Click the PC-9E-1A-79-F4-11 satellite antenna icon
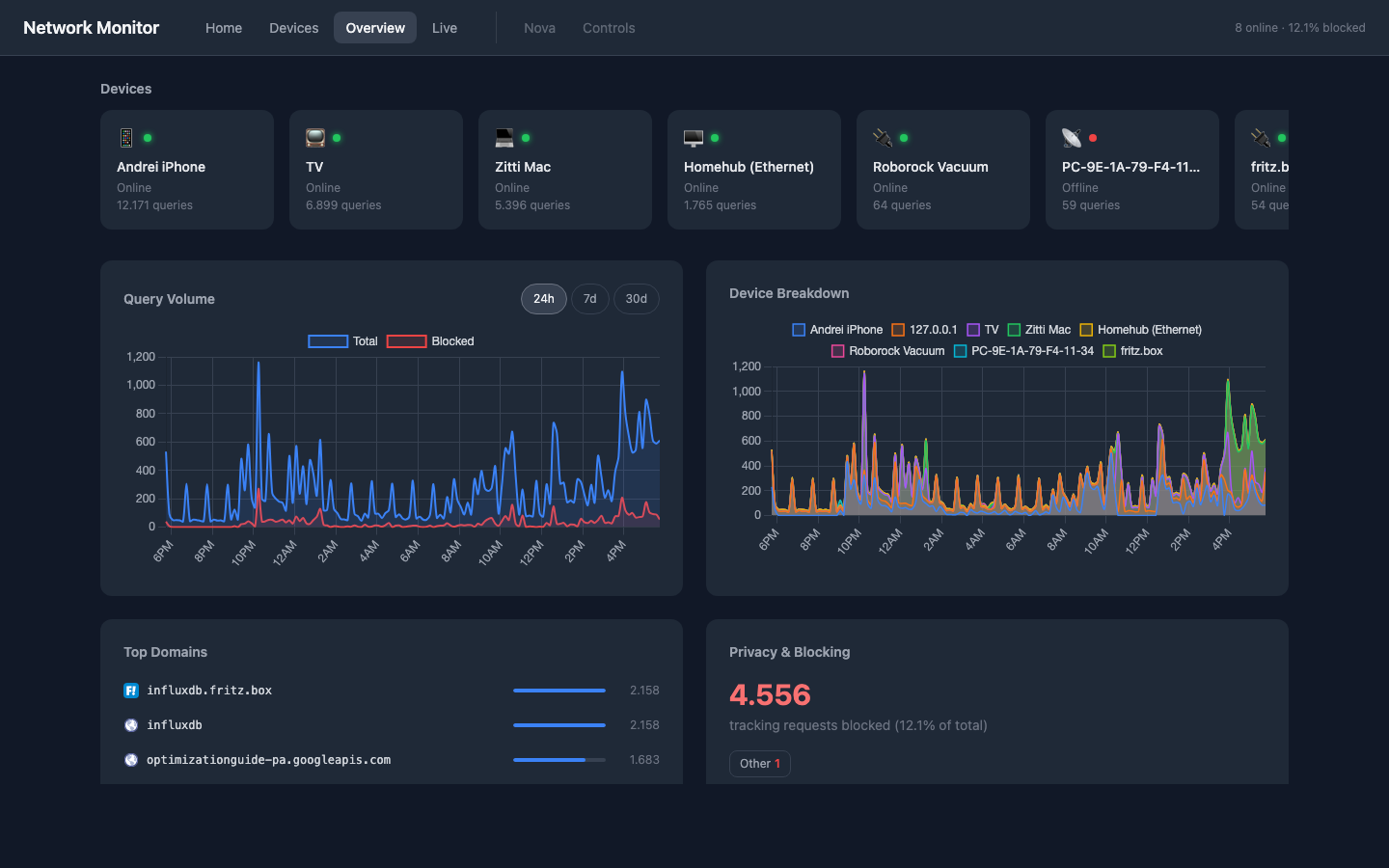This screenshot has height=868, width=1389. pyautogui.click(x=1071, y=138)
